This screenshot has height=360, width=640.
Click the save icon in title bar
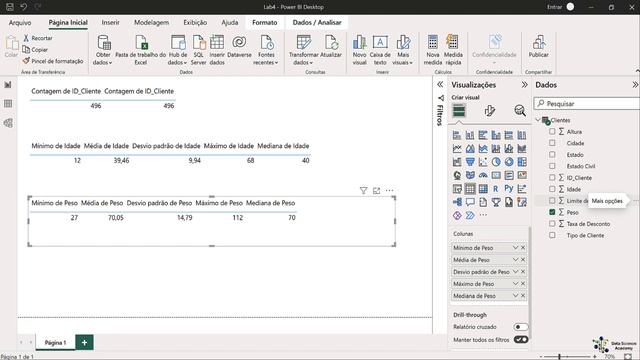[10, 7]
